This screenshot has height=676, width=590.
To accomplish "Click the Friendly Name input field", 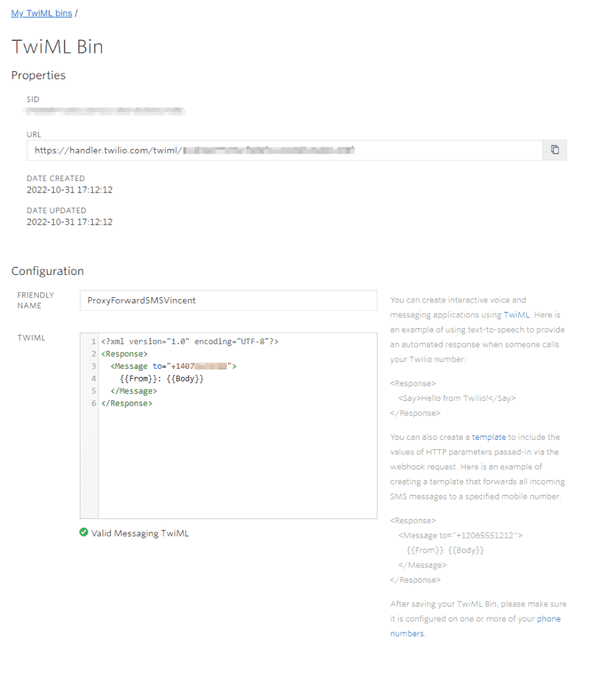I will point(228,300).
